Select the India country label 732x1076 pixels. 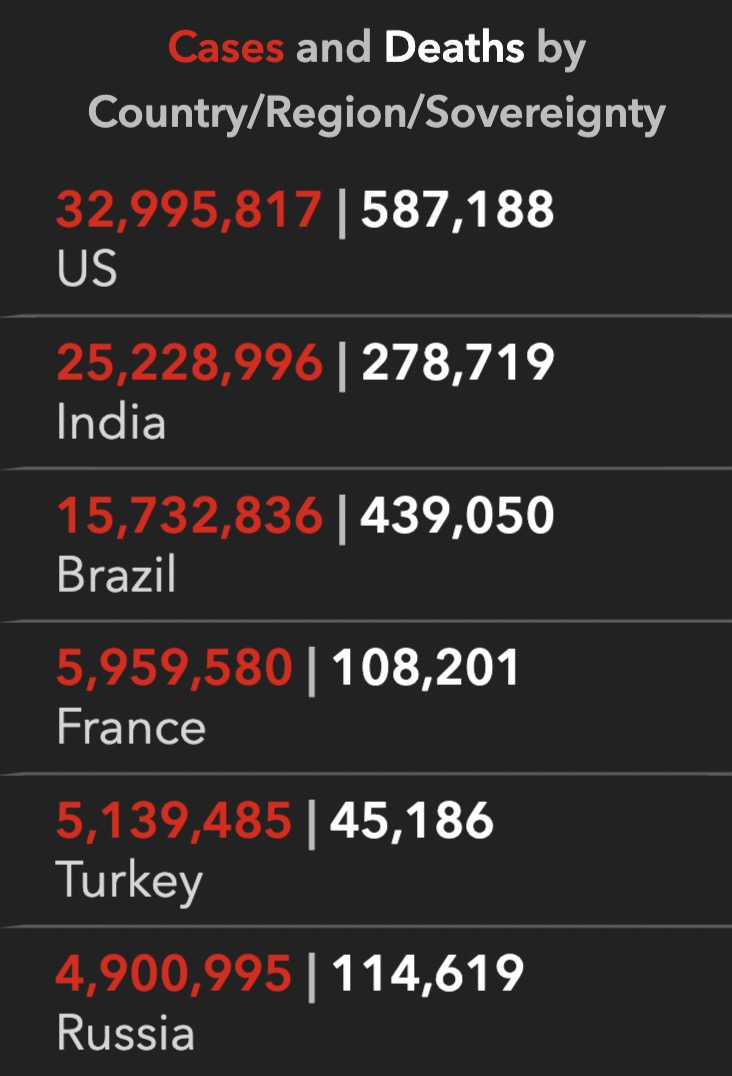coord(111,422)
